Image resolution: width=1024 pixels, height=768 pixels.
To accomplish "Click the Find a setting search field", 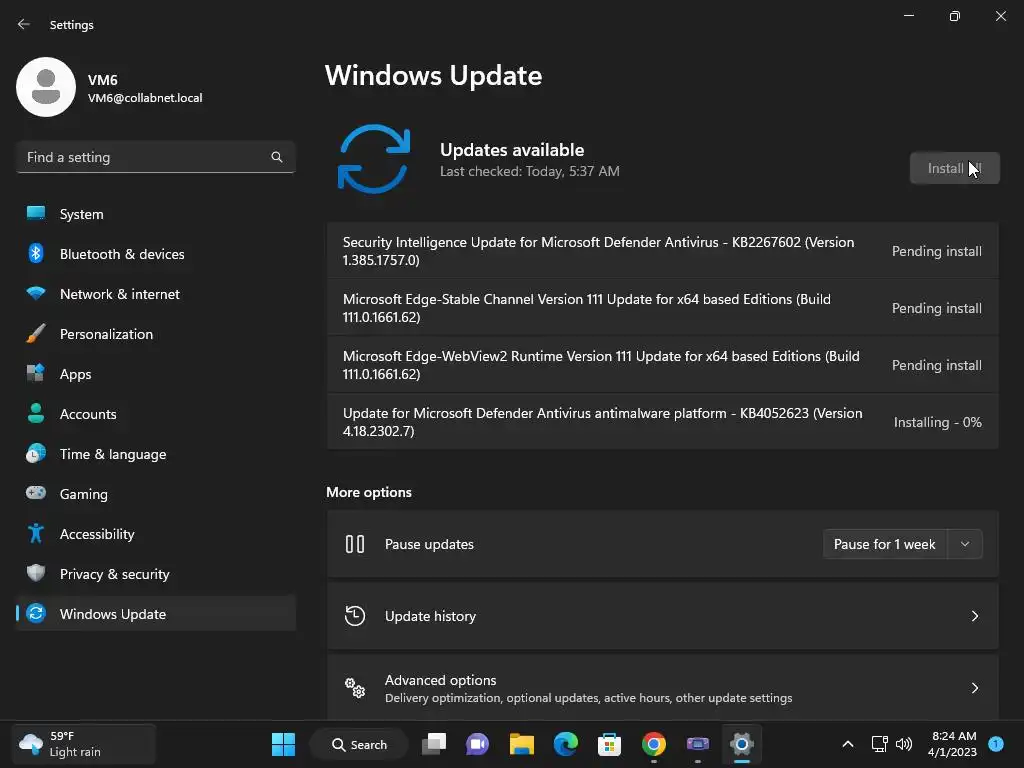I will click(155, 157).
